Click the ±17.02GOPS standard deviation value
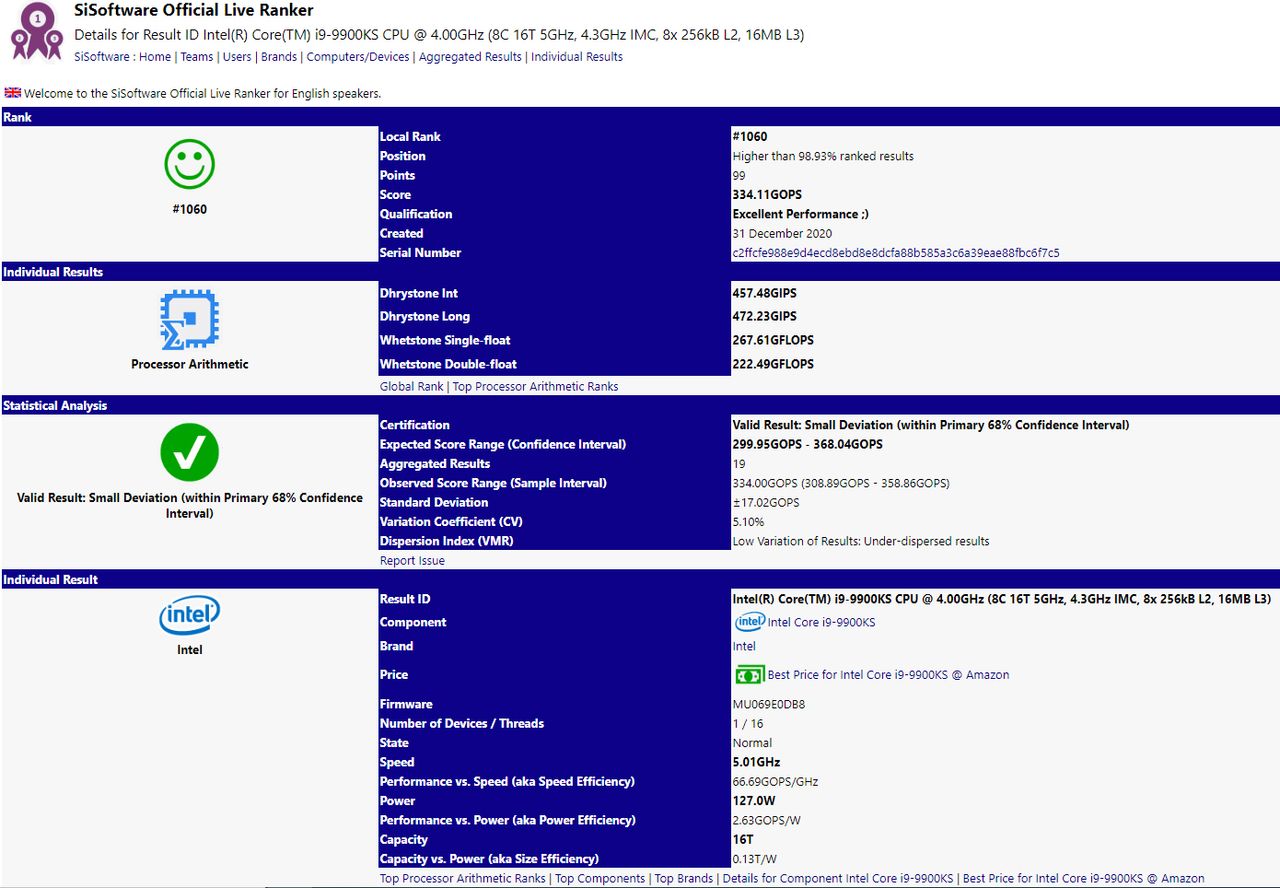Image resolution: width=1280 pixels, height=888 pixels. [766, 503]
